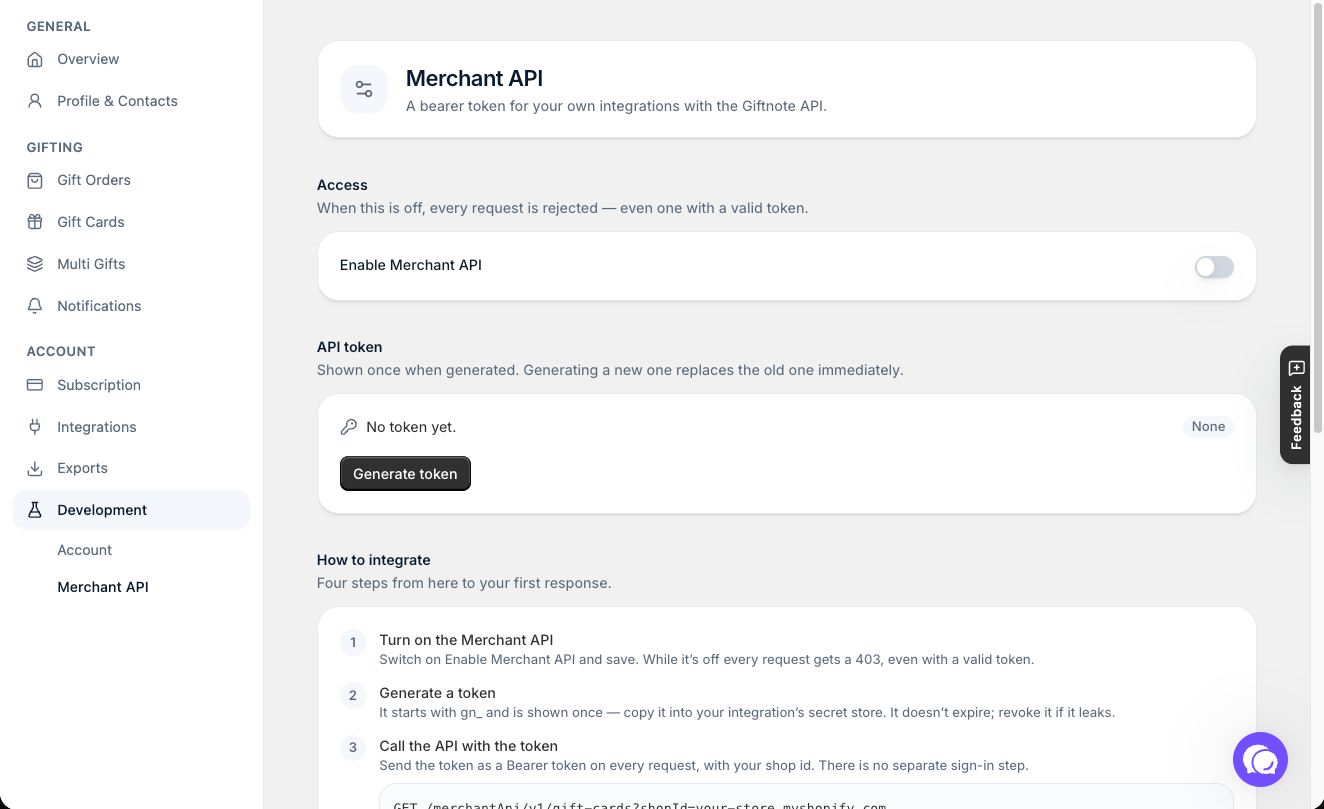Click the None token status badge
This screenshot has width=1324, height=809.
click(1208, 427)
